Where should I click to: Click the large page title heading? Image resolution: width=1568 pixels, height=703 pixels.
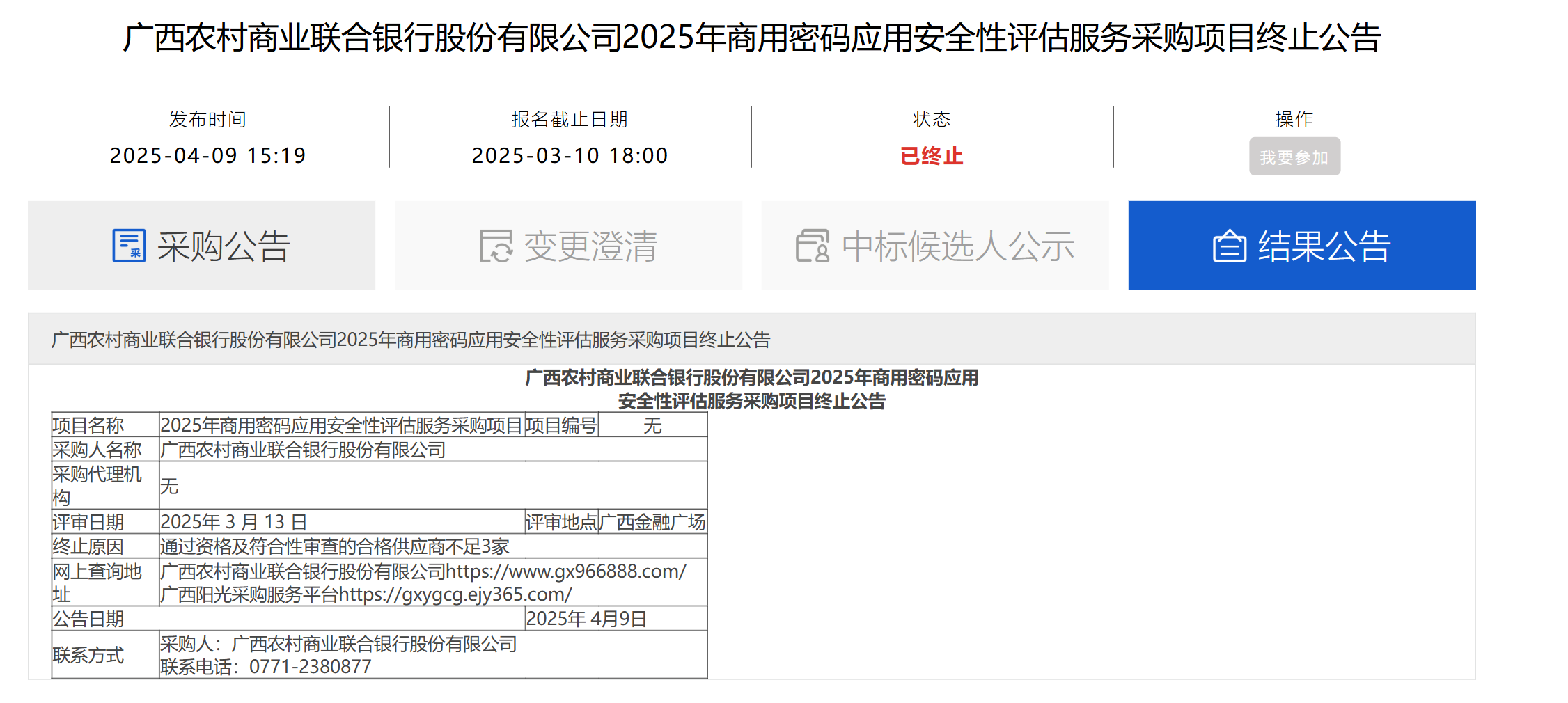(x=752, y=38)
